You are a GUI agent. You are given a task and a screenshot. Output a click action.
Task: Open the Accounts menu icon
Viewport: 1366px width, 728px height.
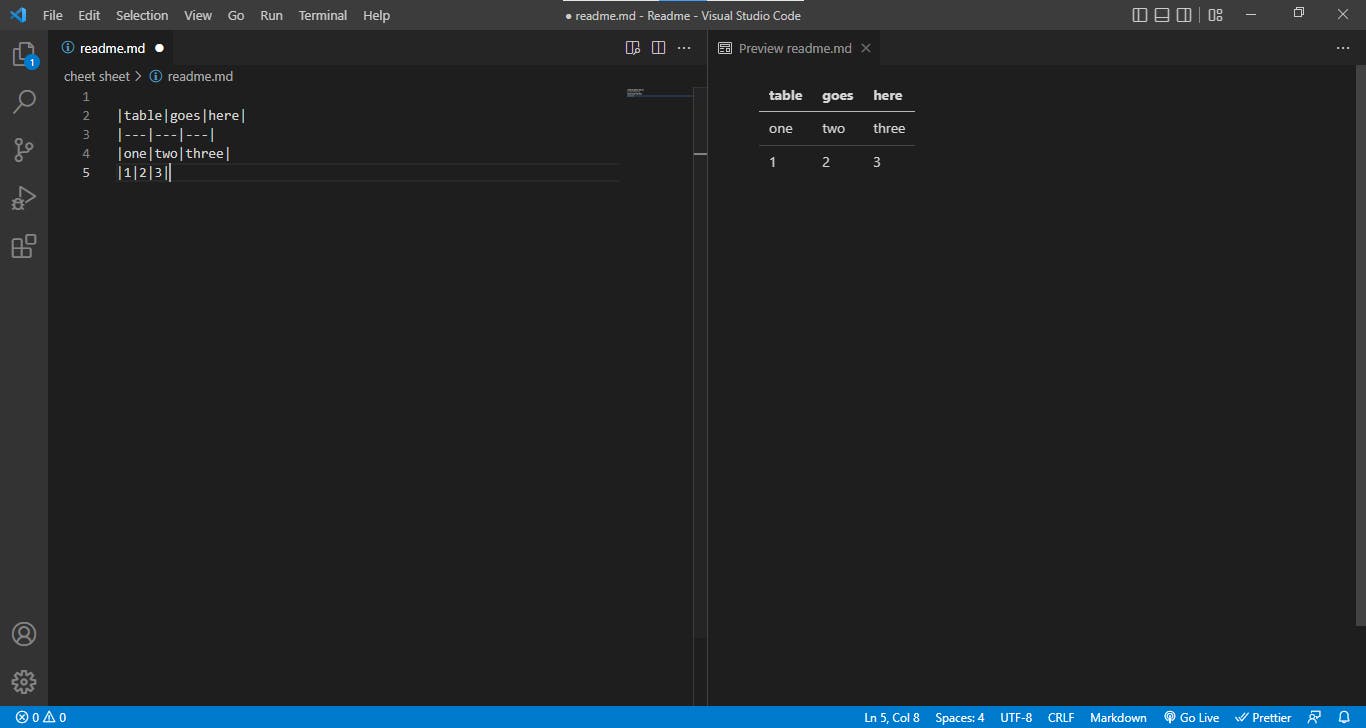point(24,634)
